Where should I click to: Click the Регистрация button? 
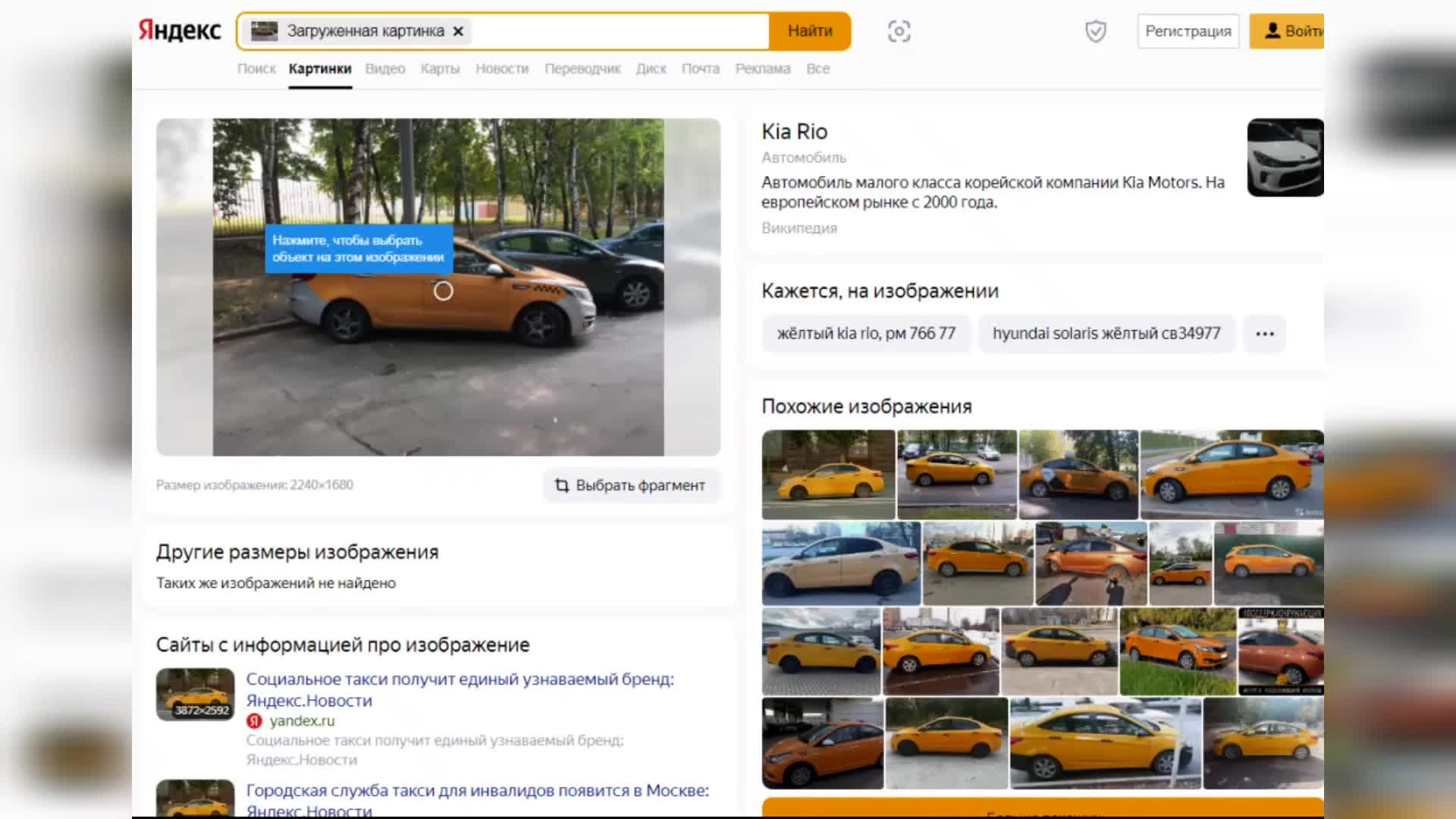tap(1188, 31)
